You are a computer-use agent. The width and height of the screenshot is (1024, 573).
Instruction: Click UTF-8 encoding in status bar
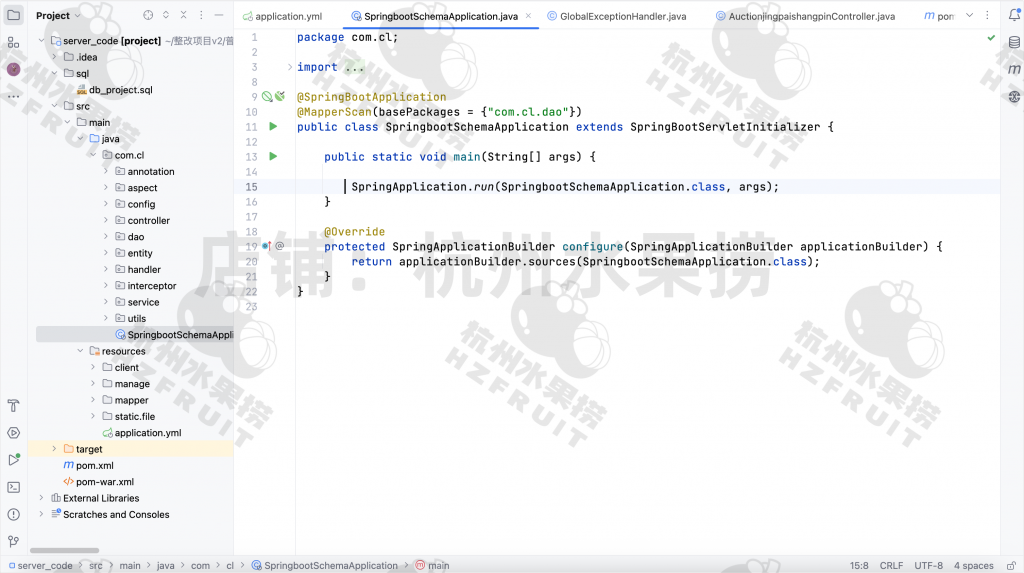tap(928, 566)
